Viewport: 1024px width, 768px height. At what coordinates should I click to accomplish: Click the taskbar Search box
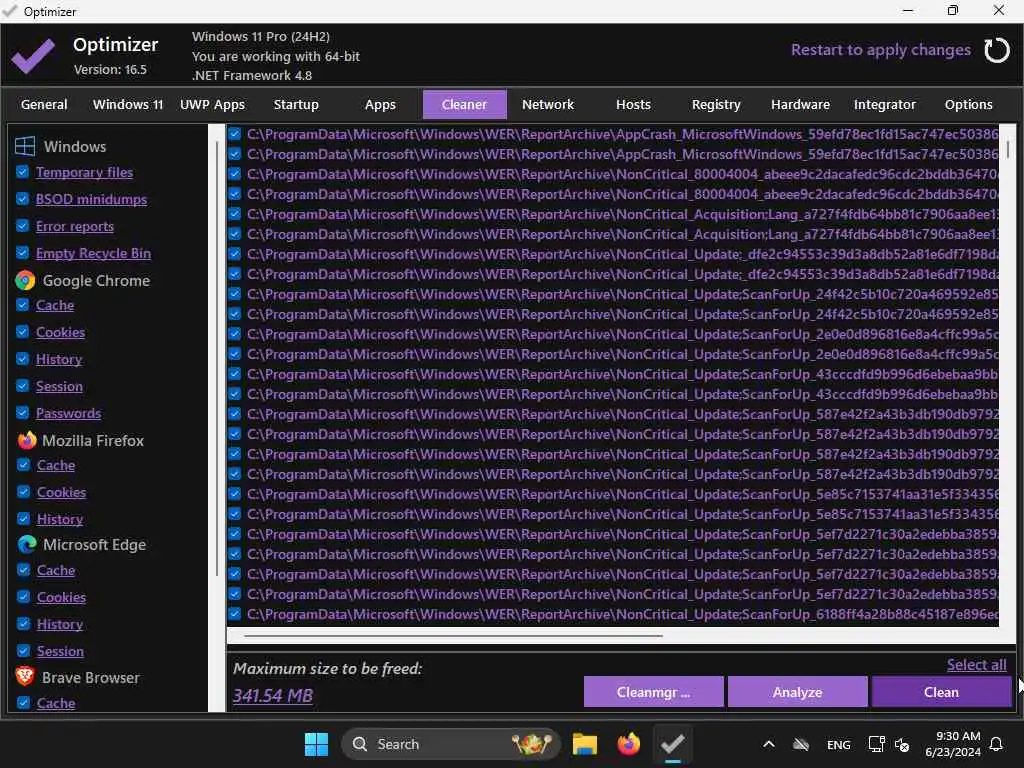pos(451,744)
